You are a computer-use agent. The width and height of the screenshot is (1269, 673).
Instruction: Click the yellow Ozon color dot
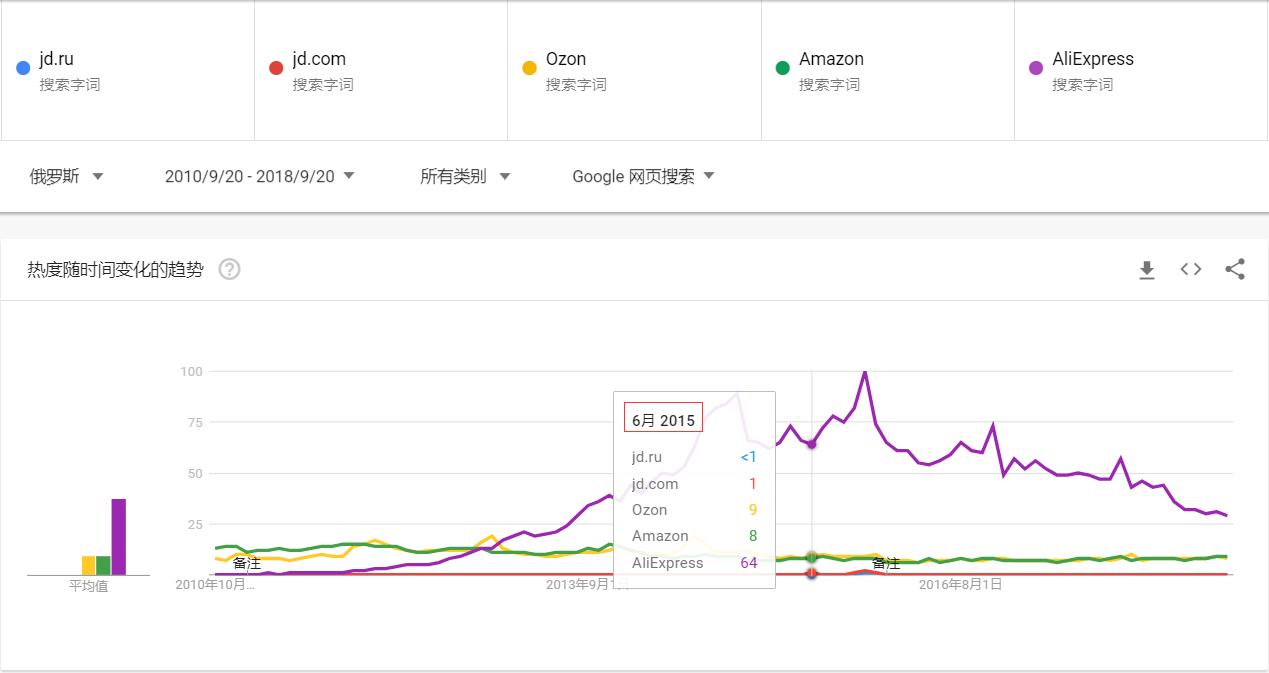tap(530, 68)
